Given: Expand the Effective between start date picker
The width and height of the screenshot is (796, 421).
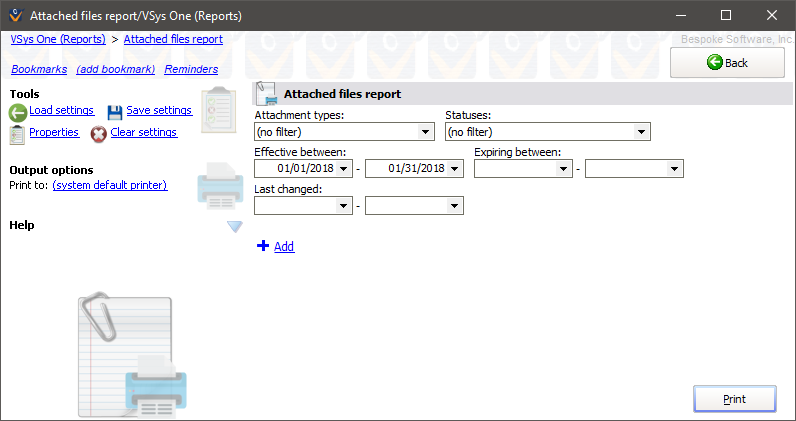Looking at the screenshot, I should pyautogui.click(x=345, y=169).
